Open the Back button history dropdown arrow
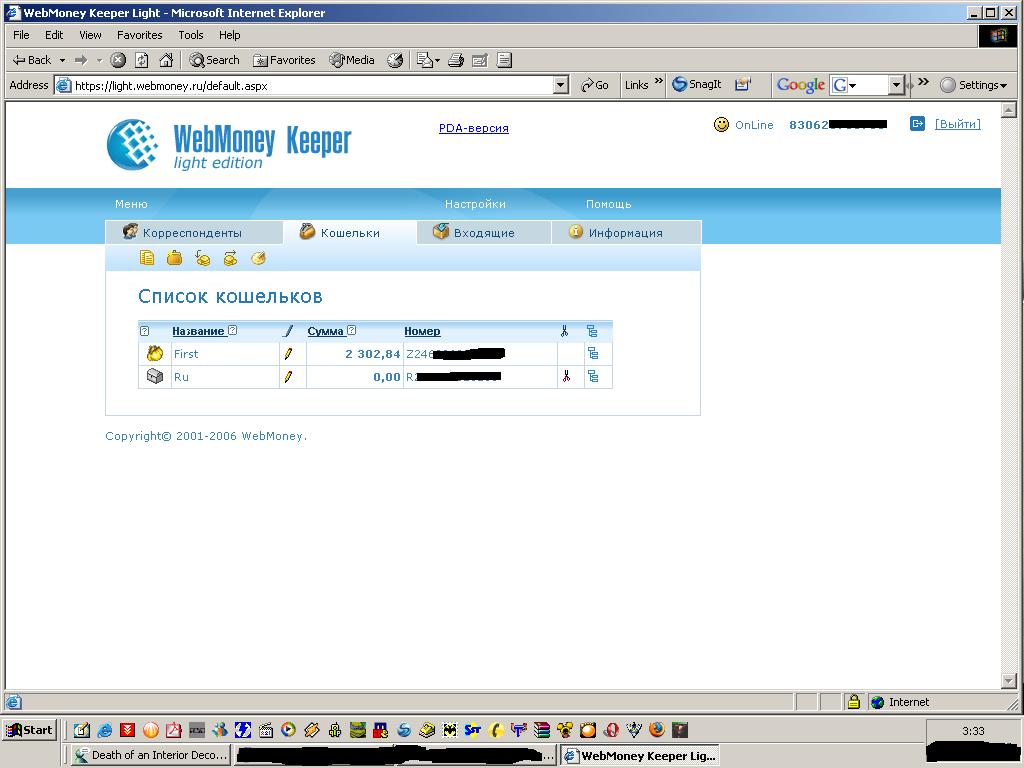The image size is (1024, 768). [62, 60]
